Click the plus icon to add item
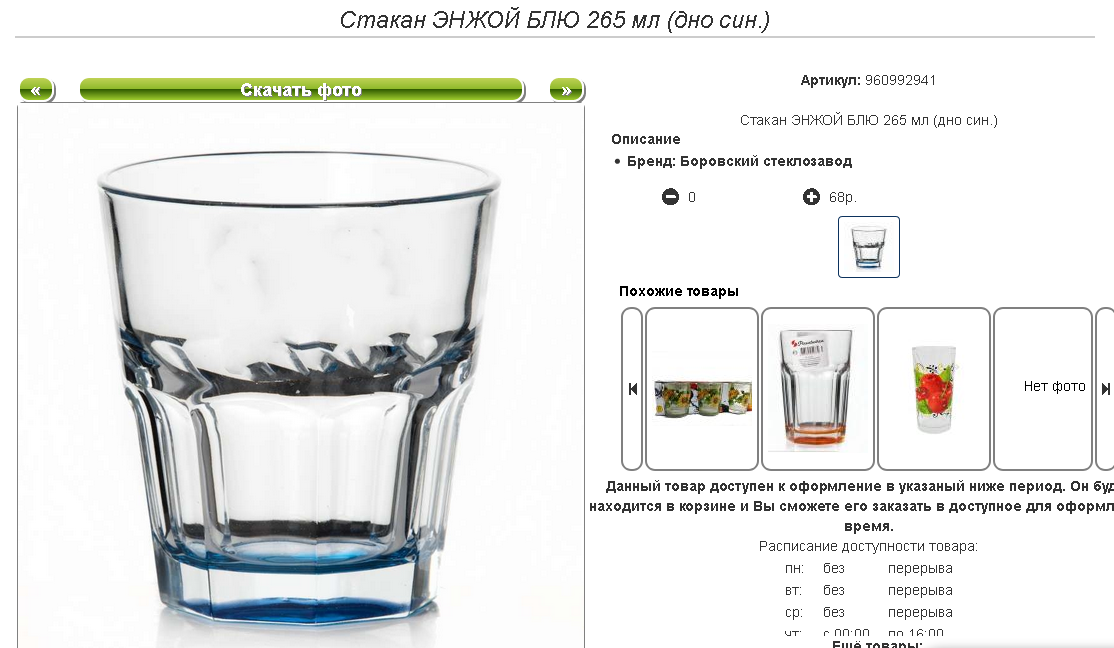The image size is (1114, 648). click(x=811, y=197)
